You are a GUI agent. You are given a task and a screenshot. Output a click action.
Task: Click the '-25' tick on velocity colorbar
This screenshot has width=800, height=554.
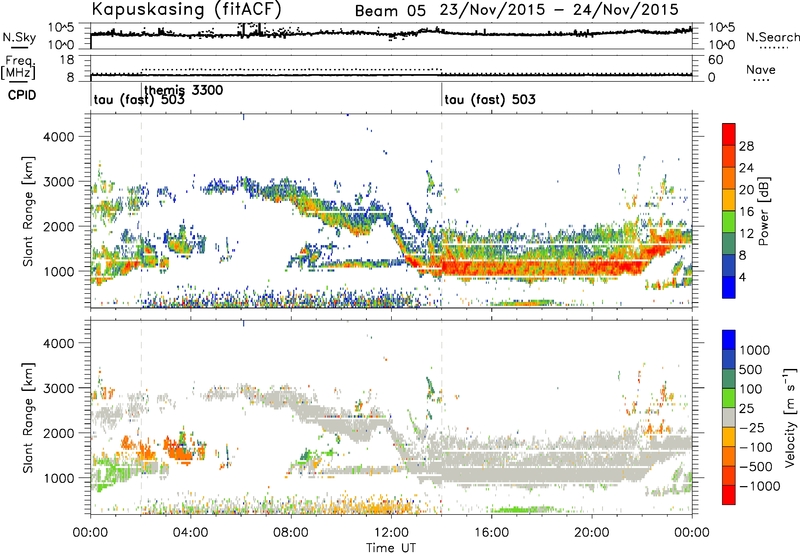pyautogui.click(x=752, y=427)
